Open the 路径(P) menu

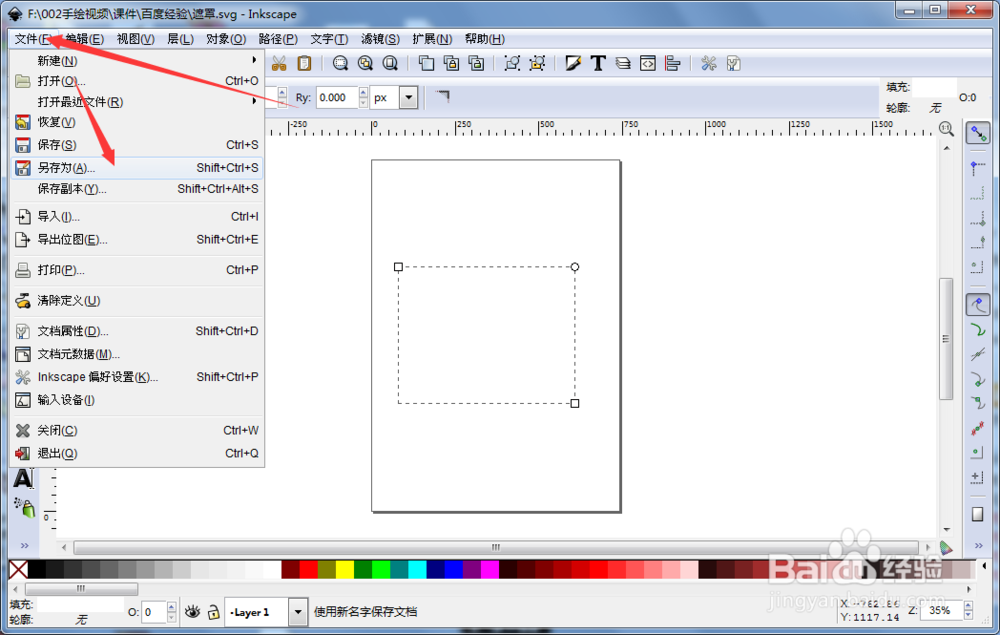[278, 39]
